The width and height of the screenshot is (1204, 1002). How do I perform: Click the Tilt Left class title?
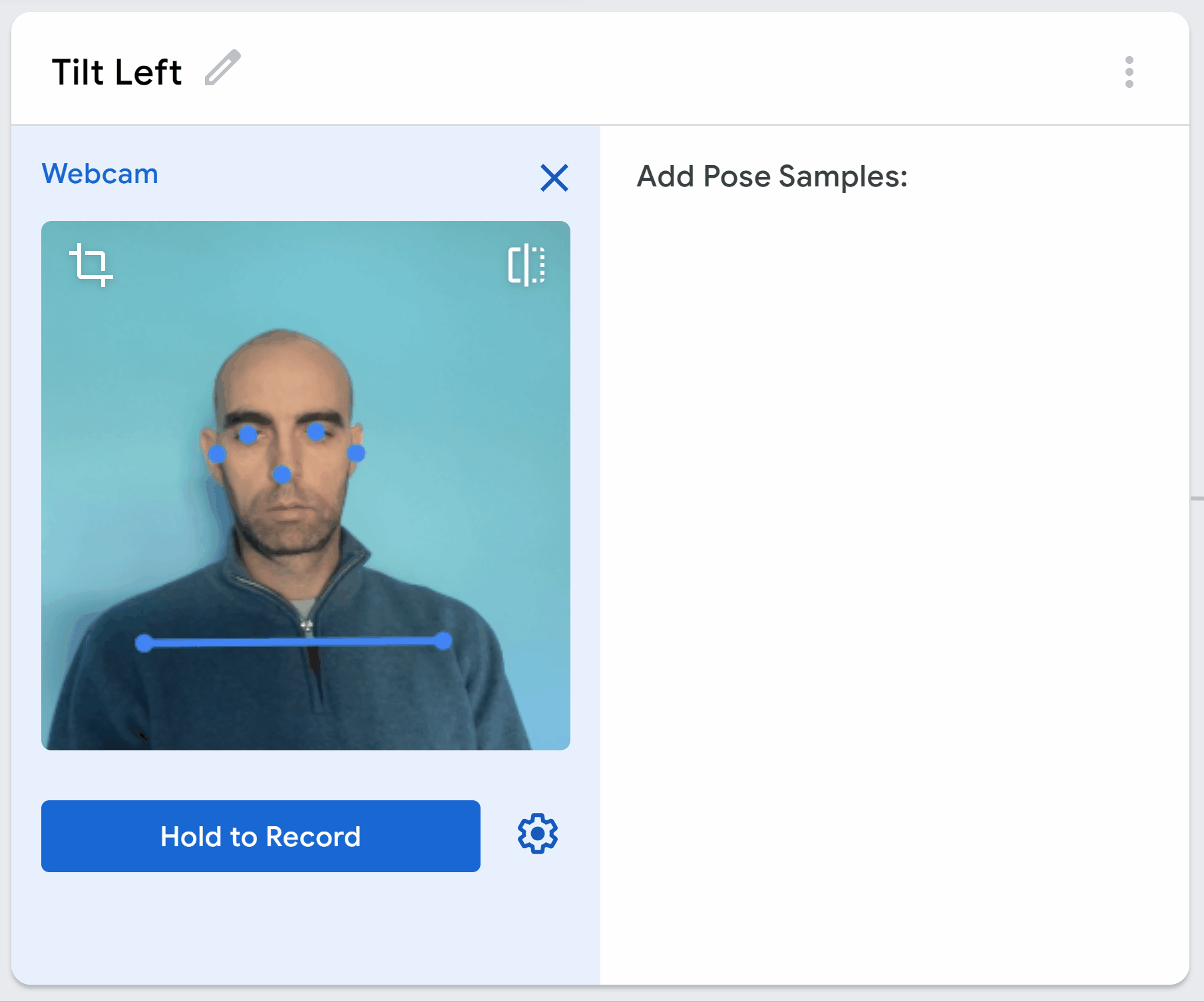click(116, 72)
